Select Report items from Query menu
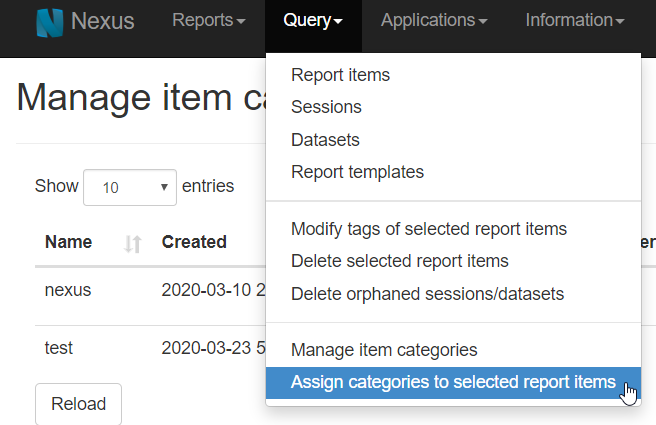The image size is (656, 425). pyautogui.click(x=453, y=75)
